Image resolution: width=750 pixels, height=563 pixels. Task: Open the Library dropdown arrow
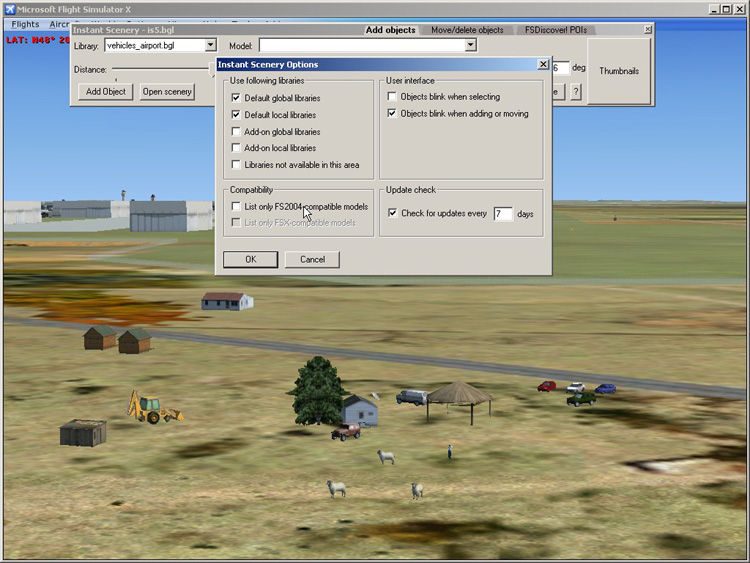(210, 45)
